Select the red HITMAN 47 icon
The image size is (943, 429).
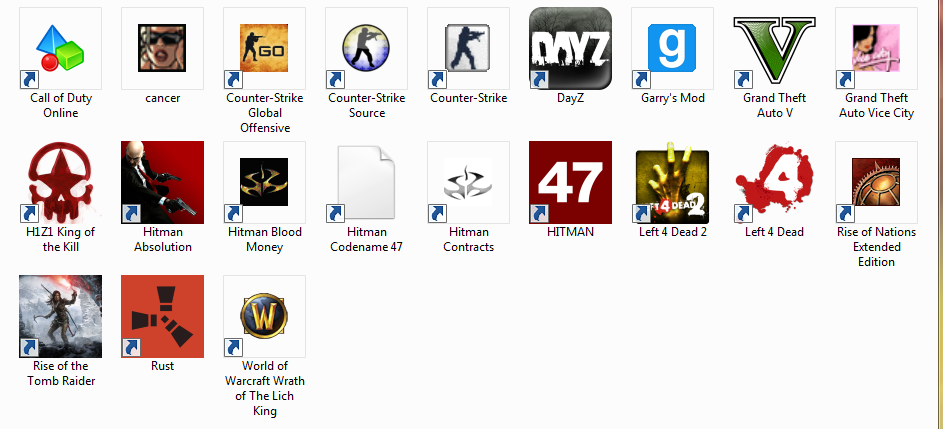pyautogui.click(x=570, y=182)
